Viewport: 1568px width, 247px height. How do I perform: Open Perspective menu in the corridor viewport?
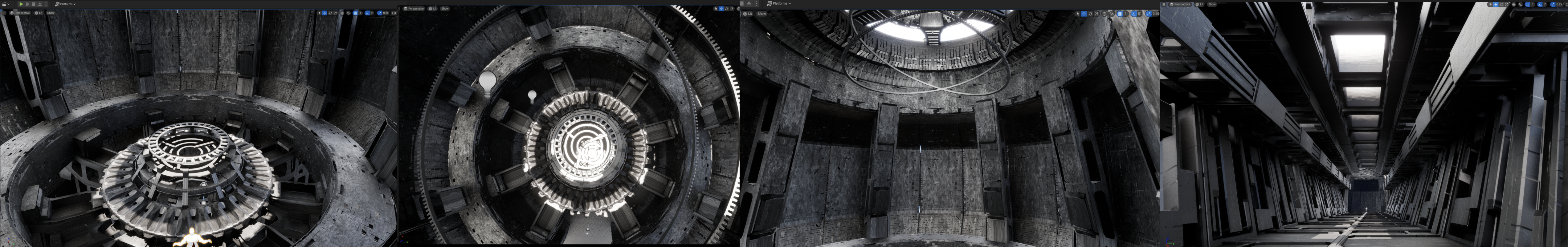pos(1181,4)
